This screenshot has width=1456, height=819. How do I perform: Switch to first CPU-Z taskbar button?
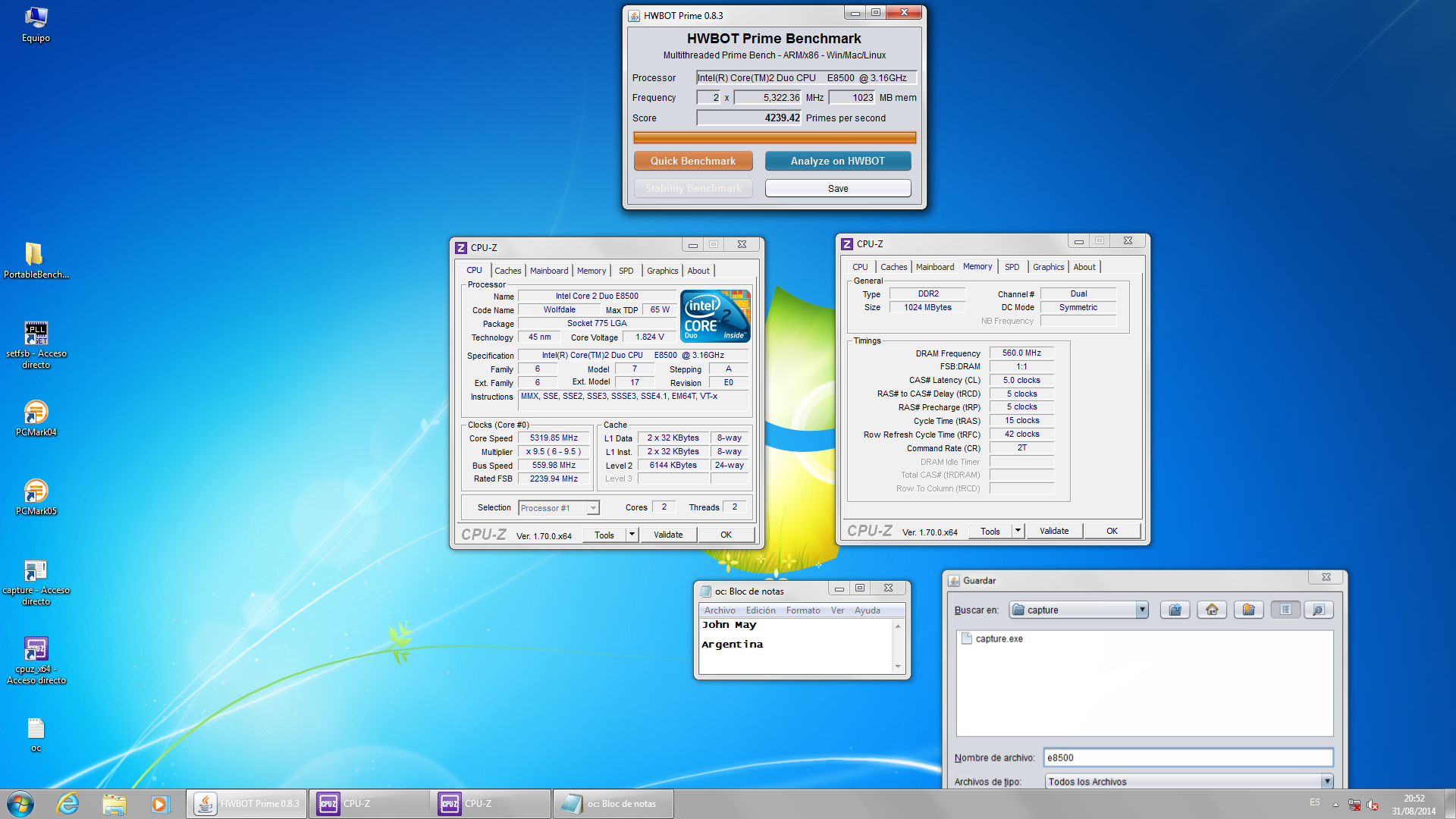[369, 804]
